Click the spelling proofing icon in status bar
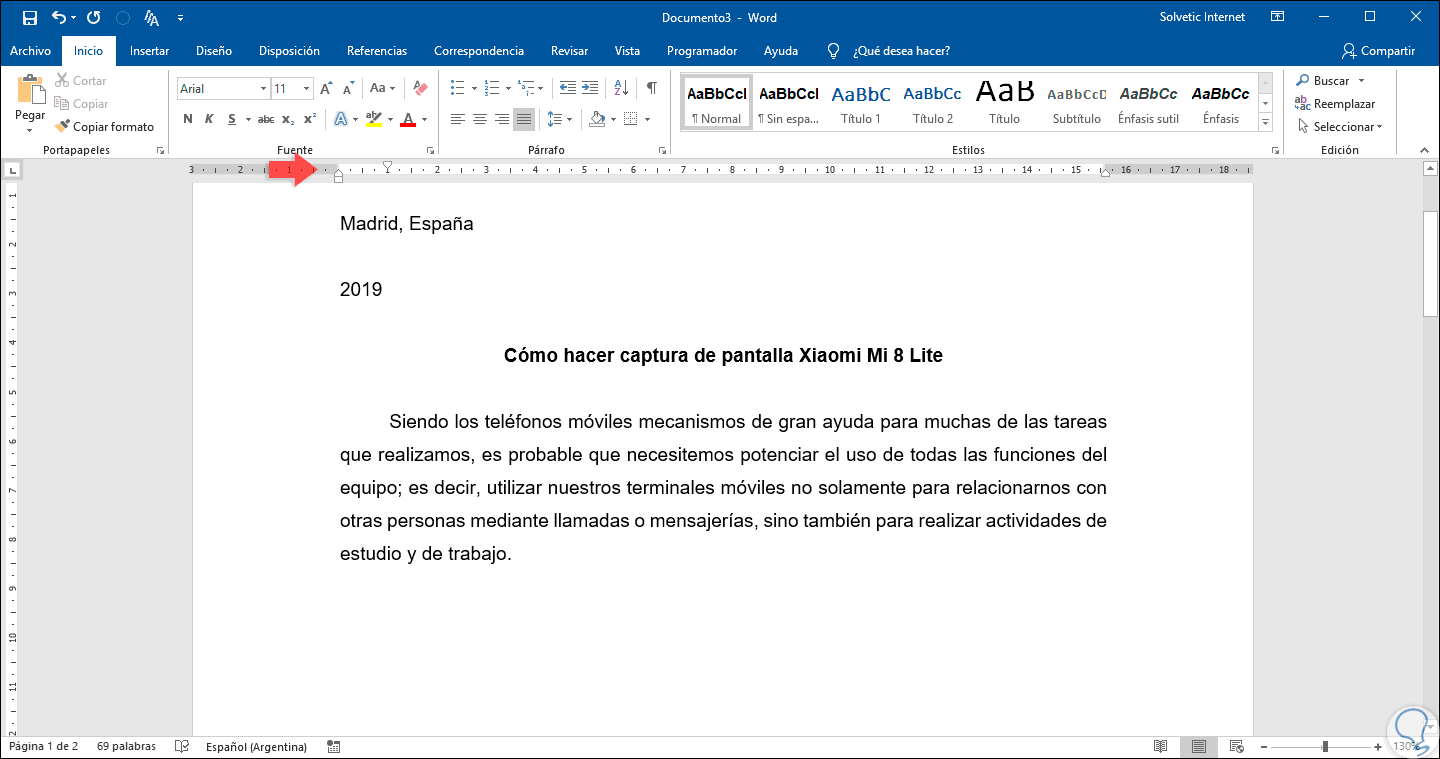 point(182,746)
